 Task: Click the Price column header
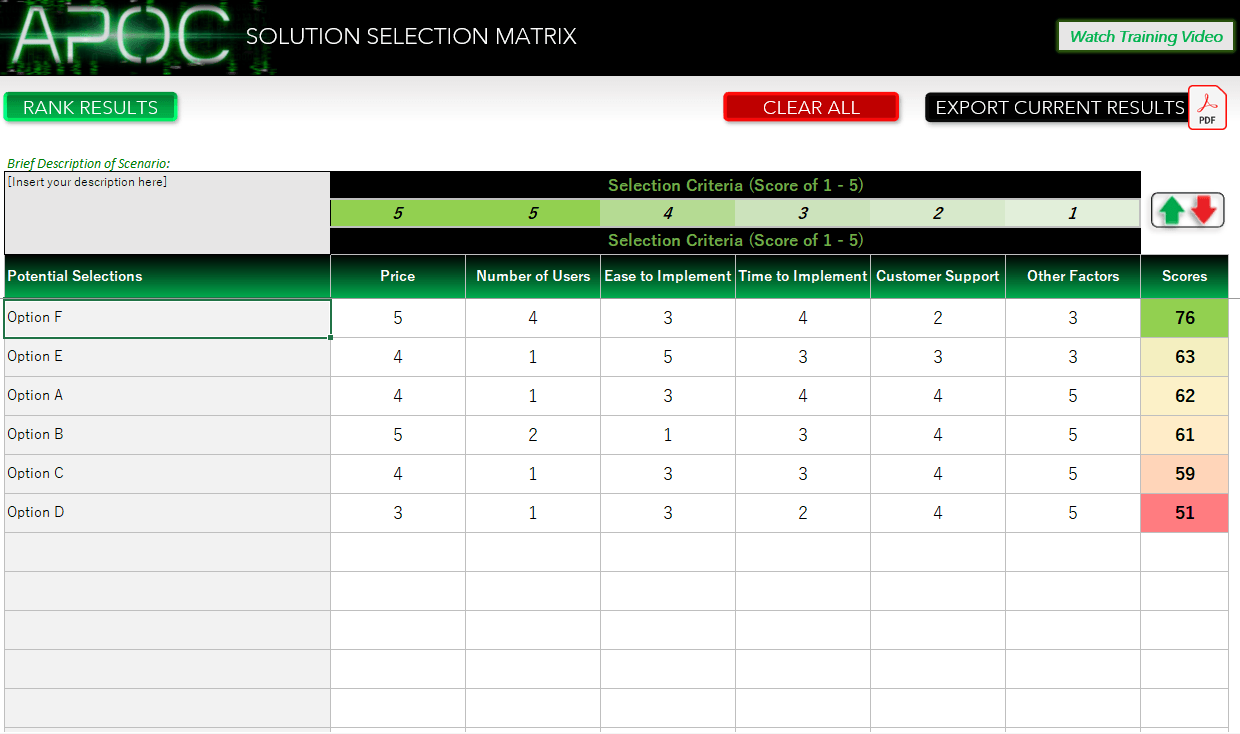tap(397, 276)
